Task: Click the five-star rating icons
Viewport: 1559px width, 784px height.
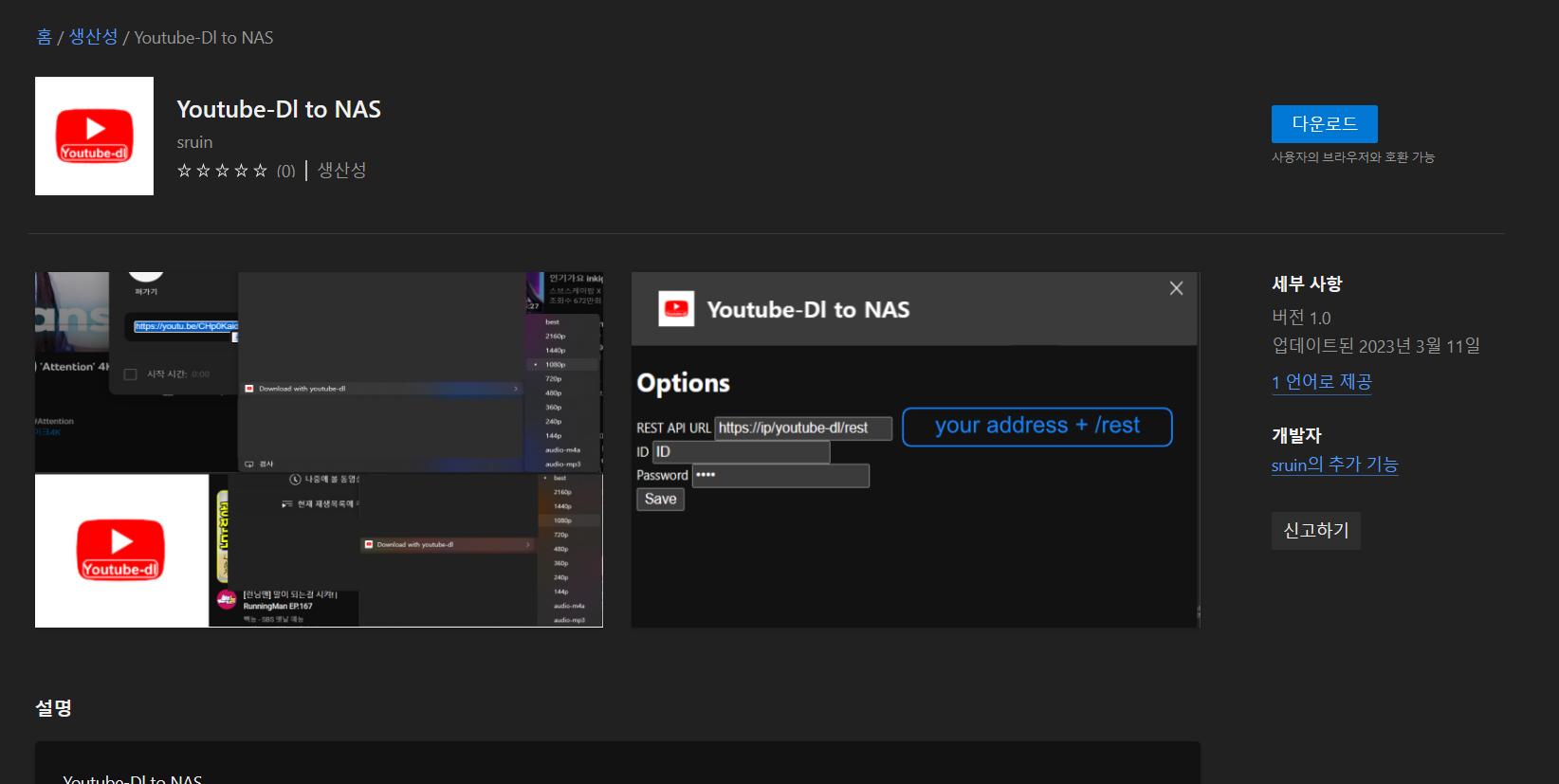Action: click(222, 171)
